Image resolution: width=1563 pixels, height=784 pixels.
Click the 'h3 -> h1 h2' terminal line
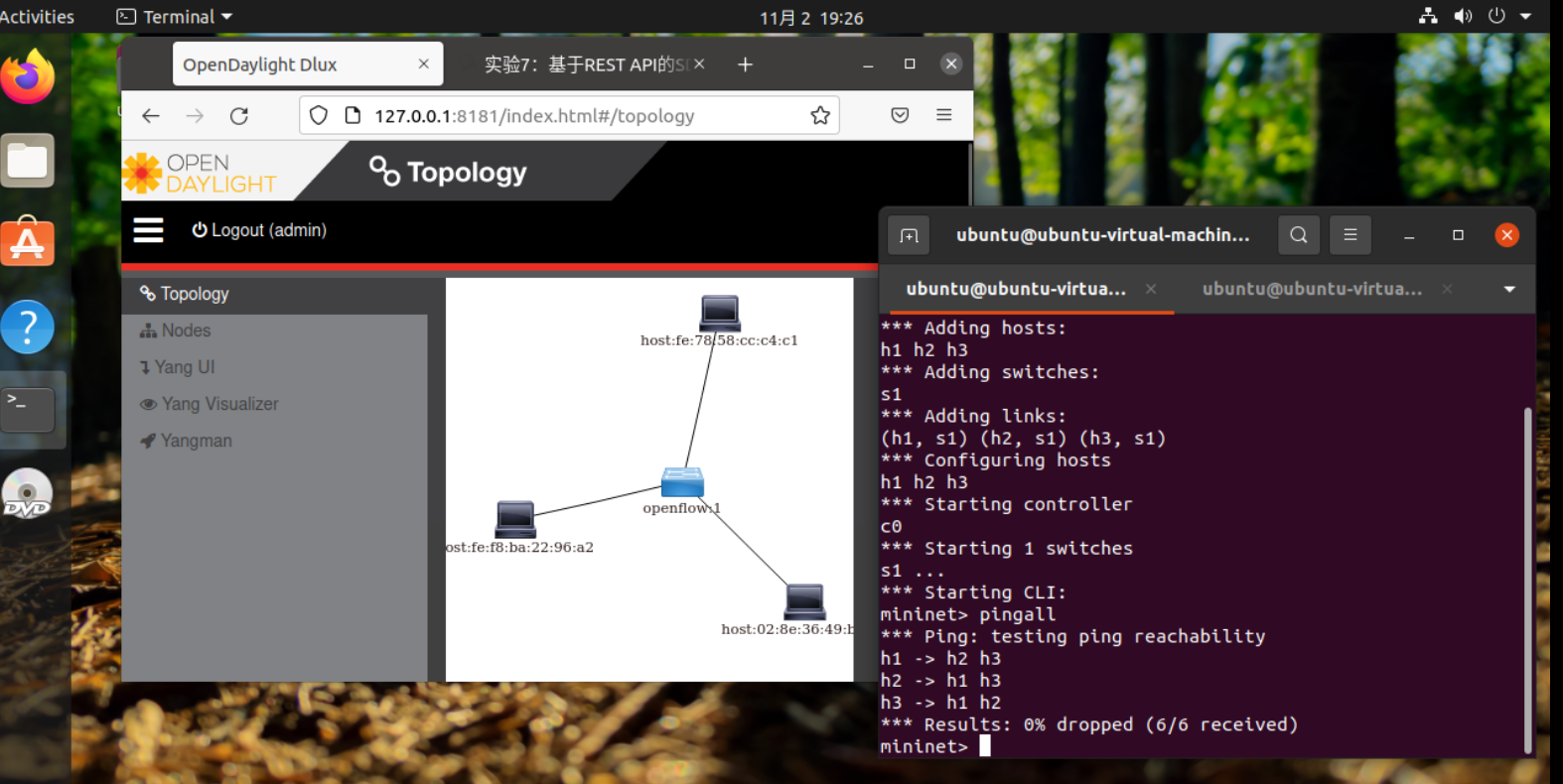940,703
